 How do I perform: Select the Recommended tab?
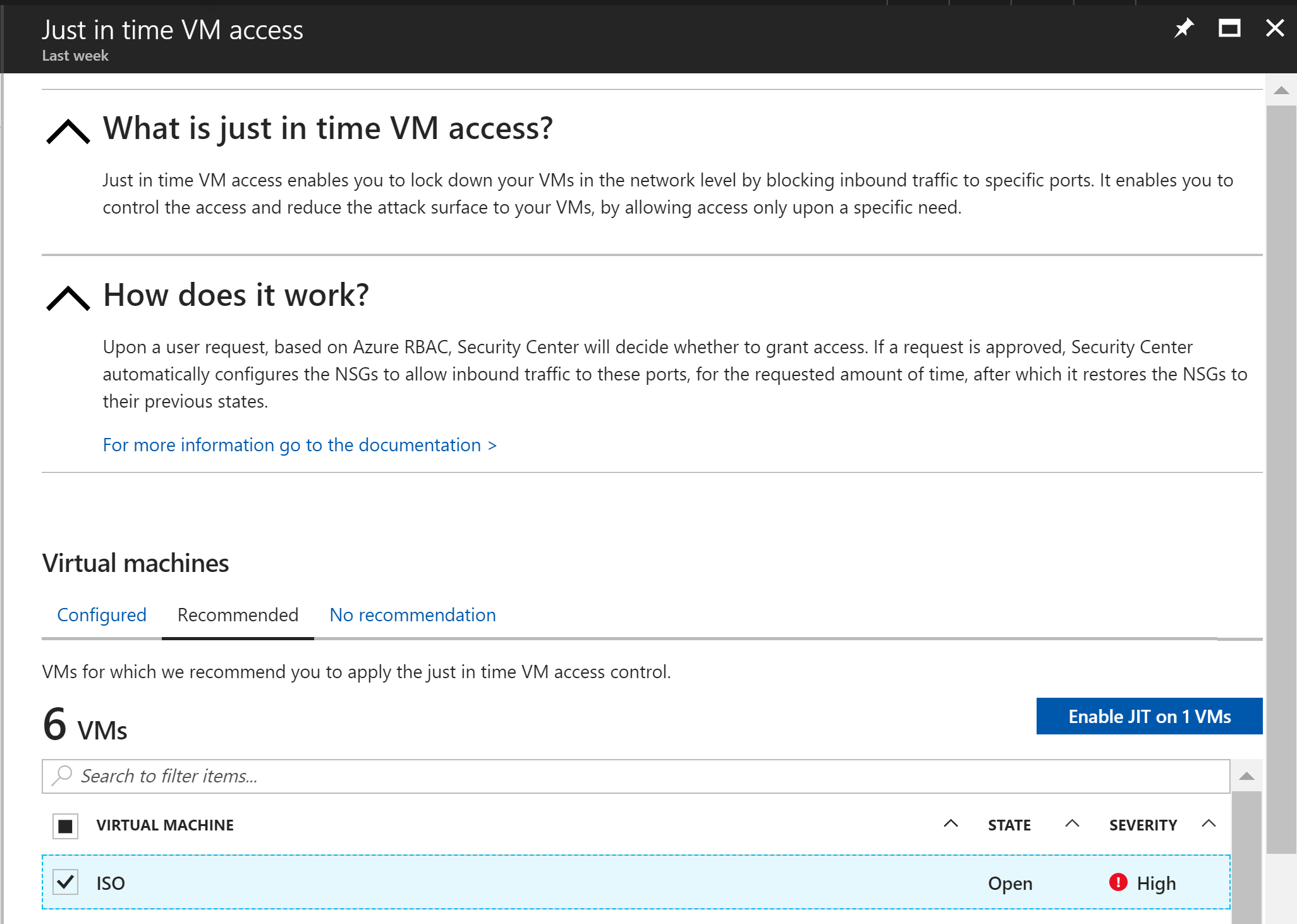pyautogui.click(x=238, y=615)
